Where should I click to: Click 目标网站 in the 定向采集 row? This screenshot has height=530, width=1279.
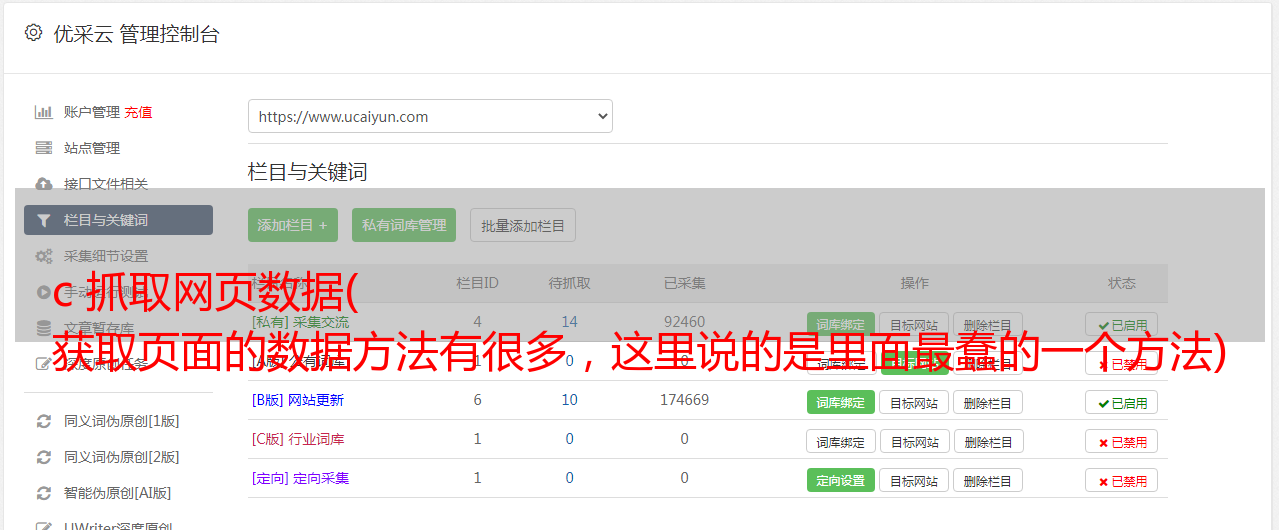914,480
